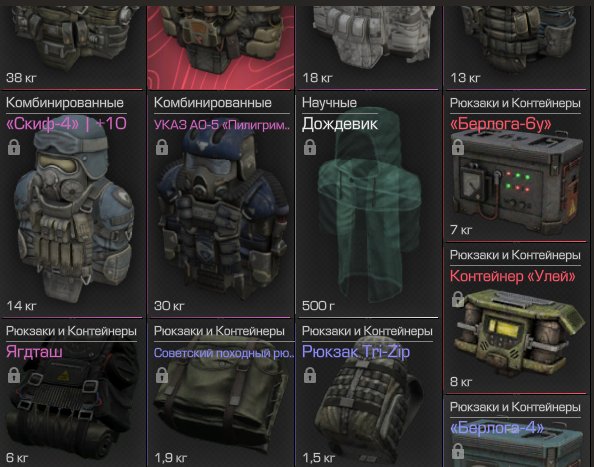594x467 pixels.
Task: Click lock icon on УКАЗ АО-5 «Пилигрим» card
Action: pos(162,147)
